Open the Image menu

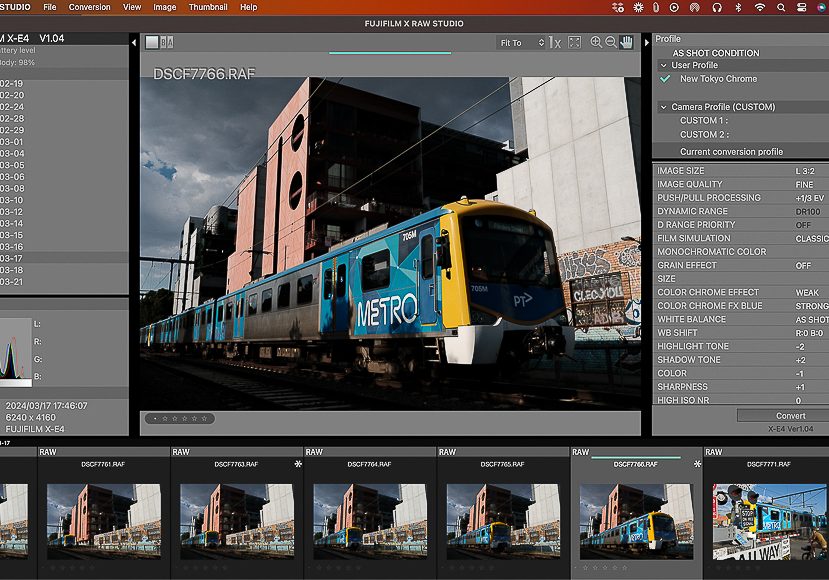[x=164, y=7]
